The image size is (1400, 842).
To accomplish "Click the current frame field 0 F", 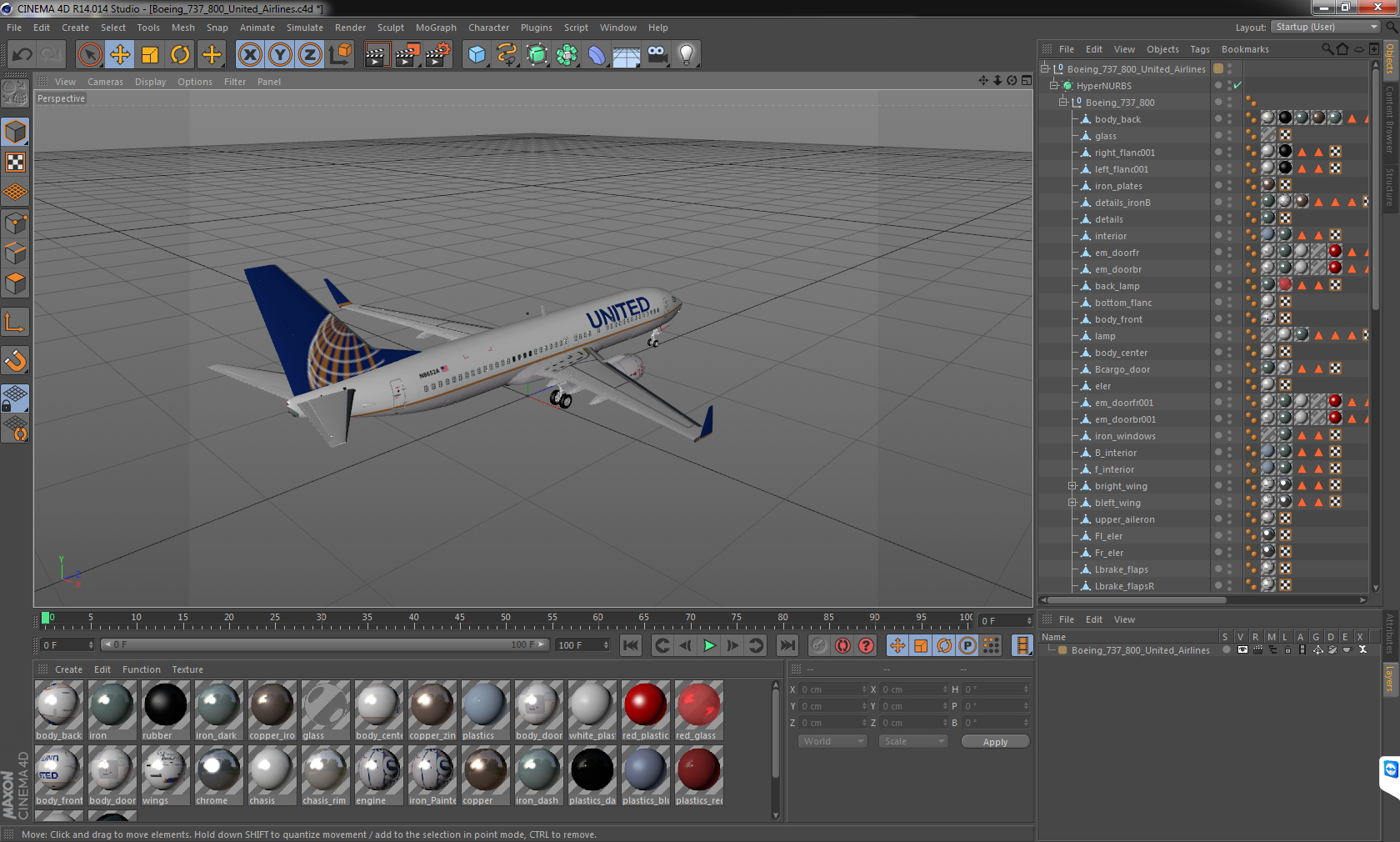I will (x=67, y=645).
